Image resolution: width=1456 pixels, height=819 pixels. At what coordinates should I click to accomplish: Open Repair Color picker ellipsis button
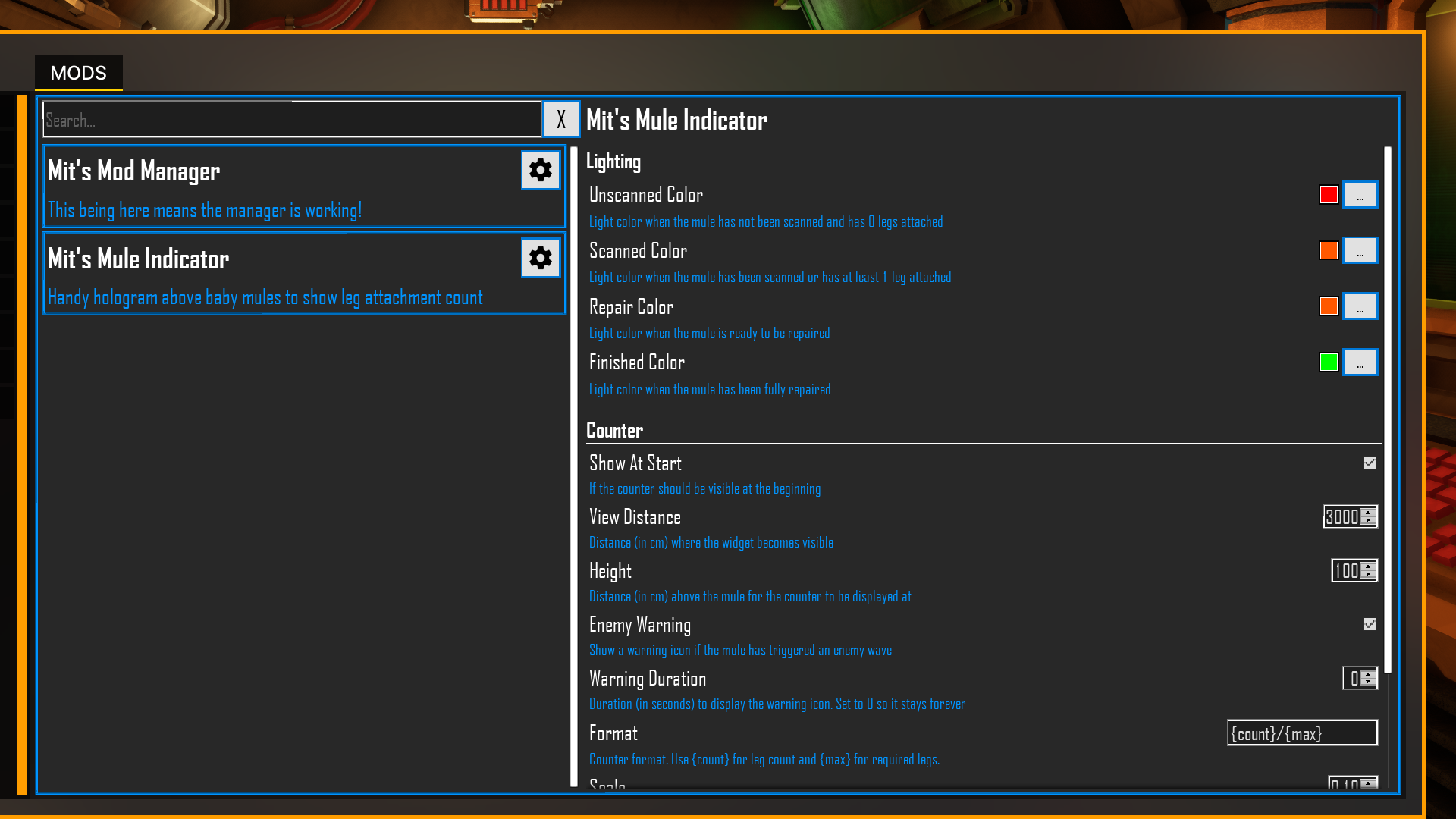[x=1360, y=306]
